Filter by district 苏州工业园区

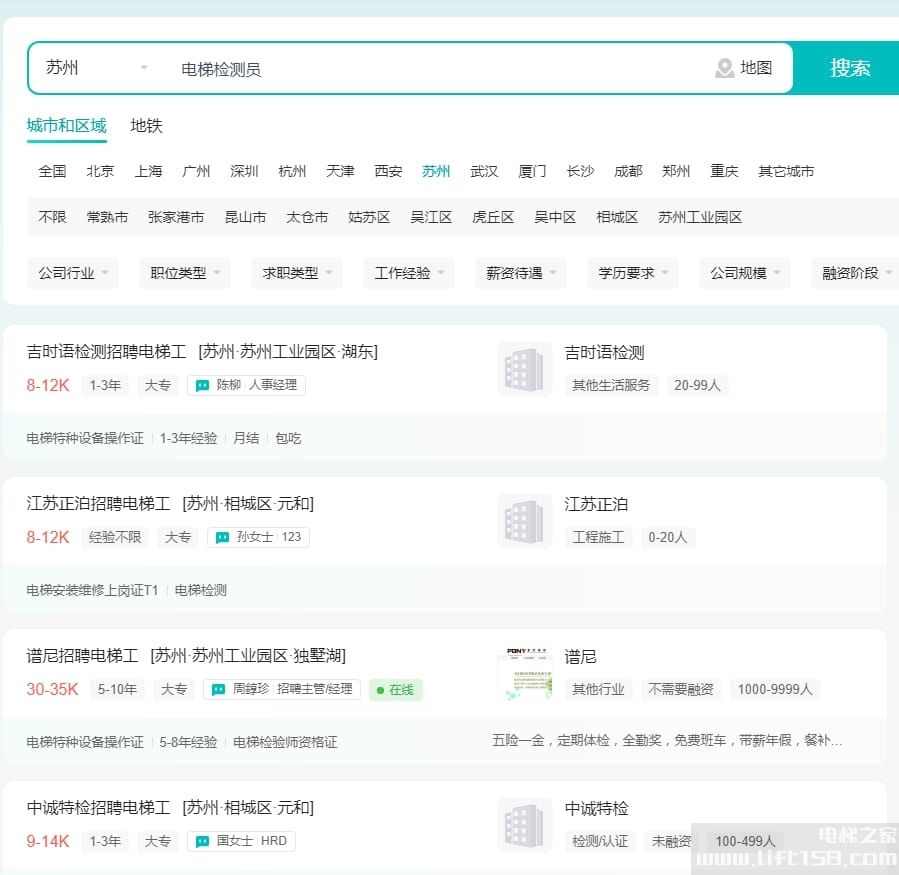(x=700, y=217)
